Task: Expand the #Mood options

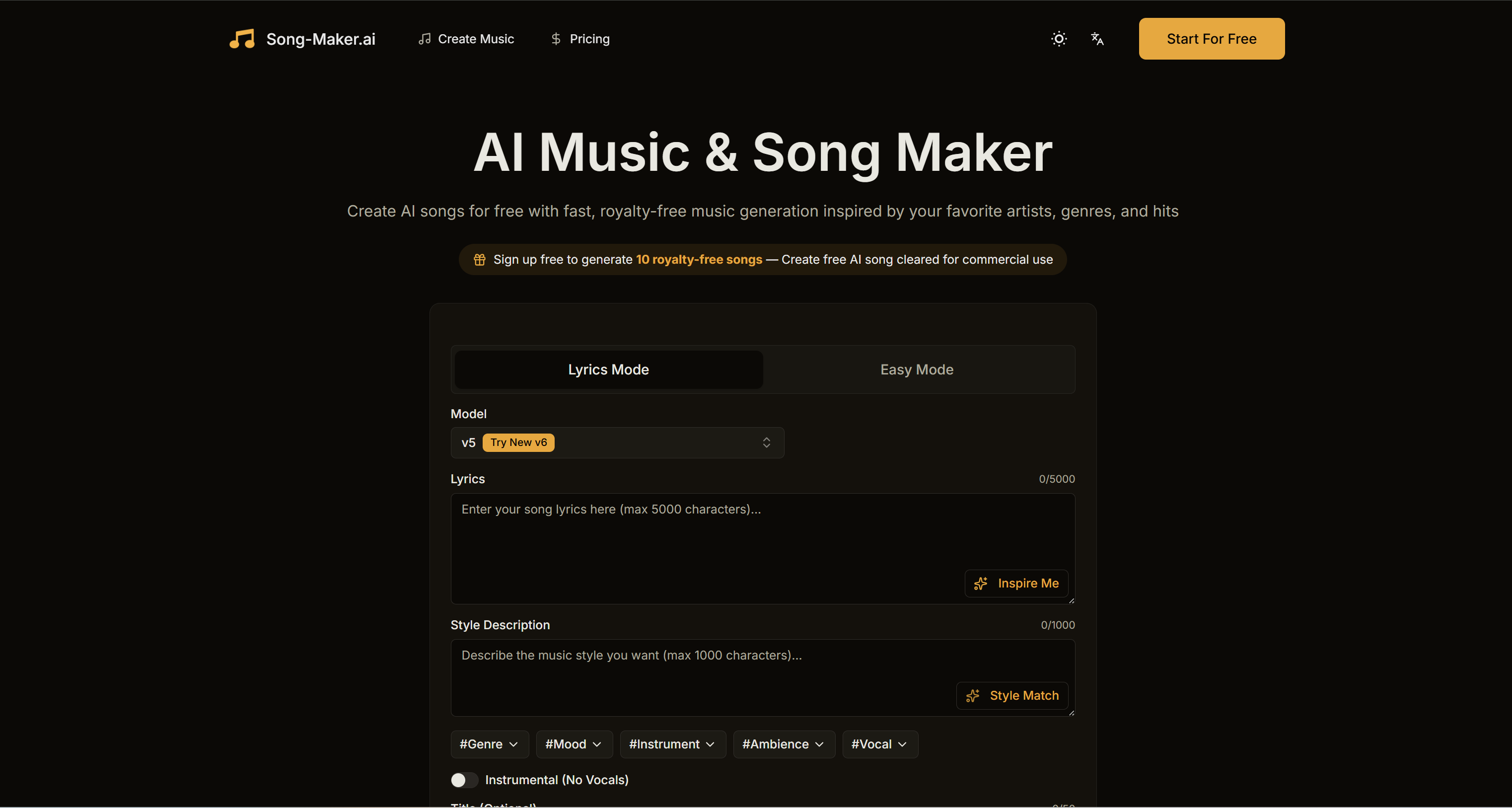Action: coord(574,744)
